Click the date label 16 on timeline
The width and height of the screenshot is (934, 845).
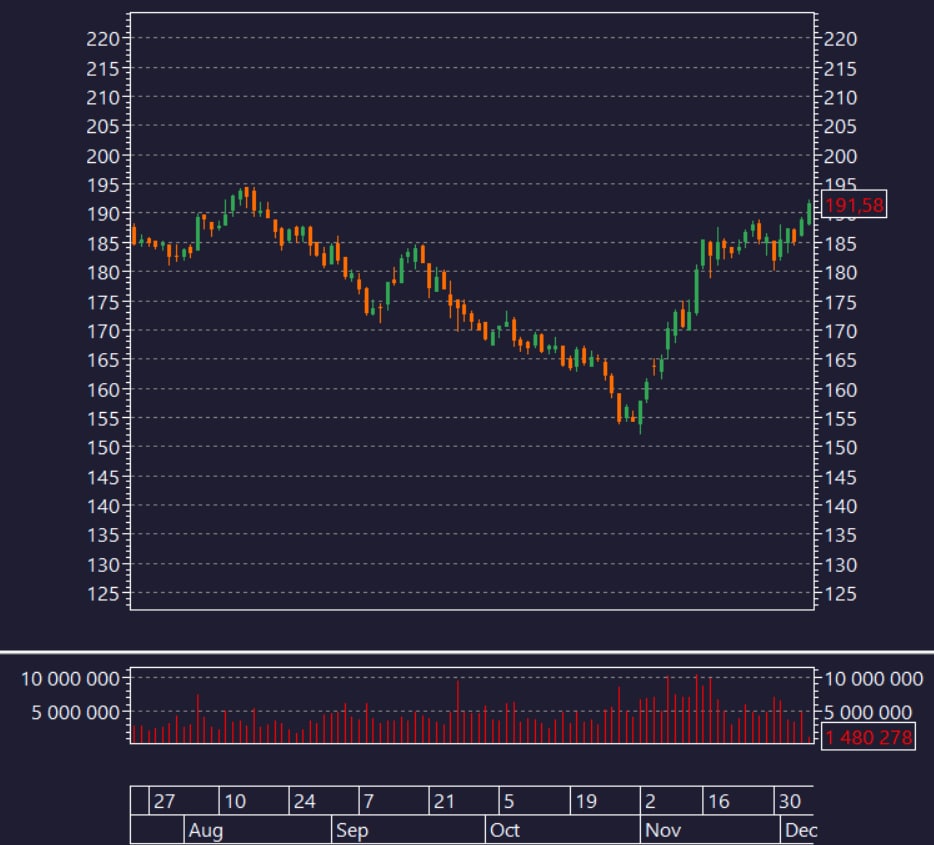pos(718,802)
